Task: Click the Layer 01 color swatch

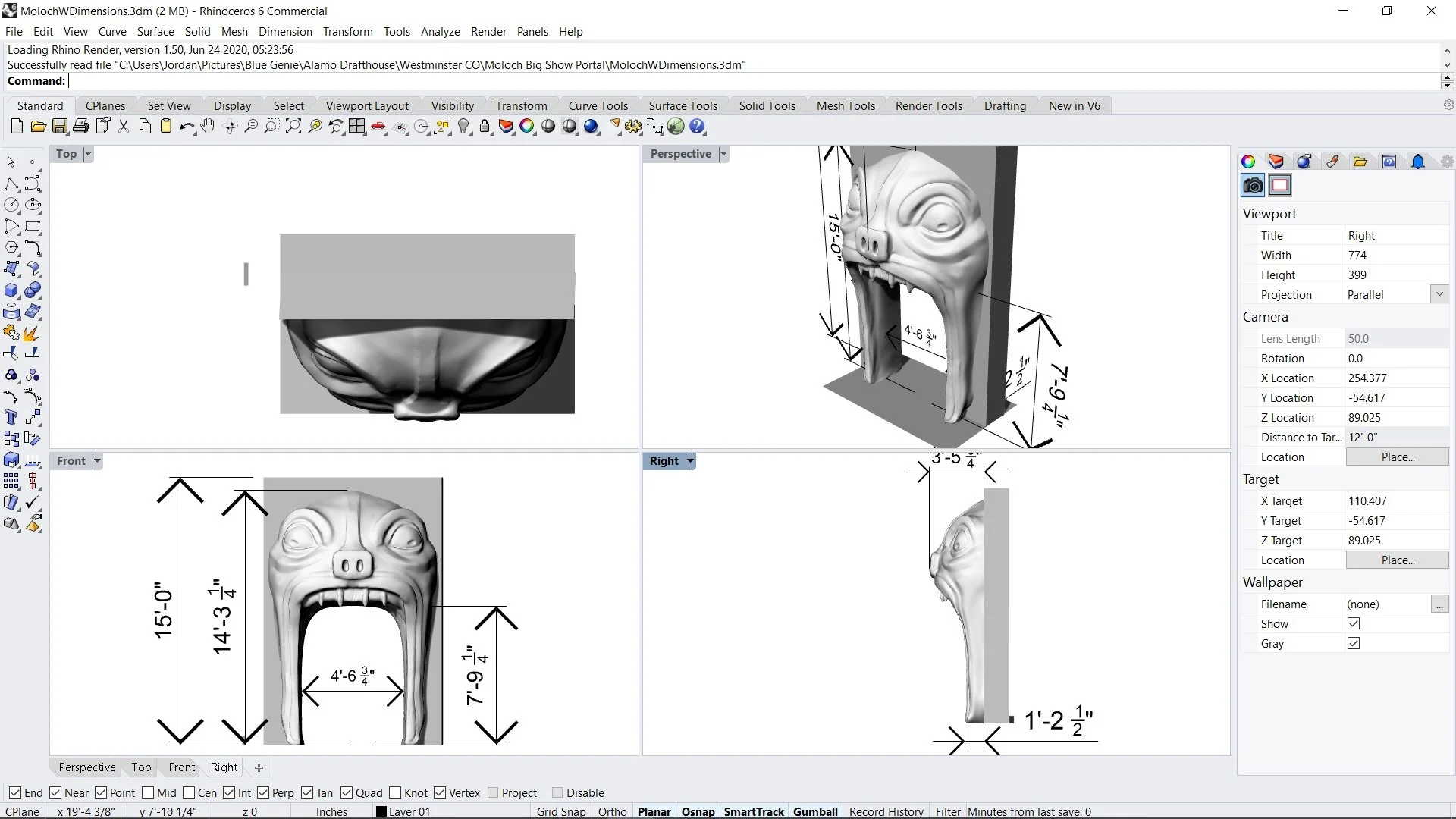Action: [381, 811]
